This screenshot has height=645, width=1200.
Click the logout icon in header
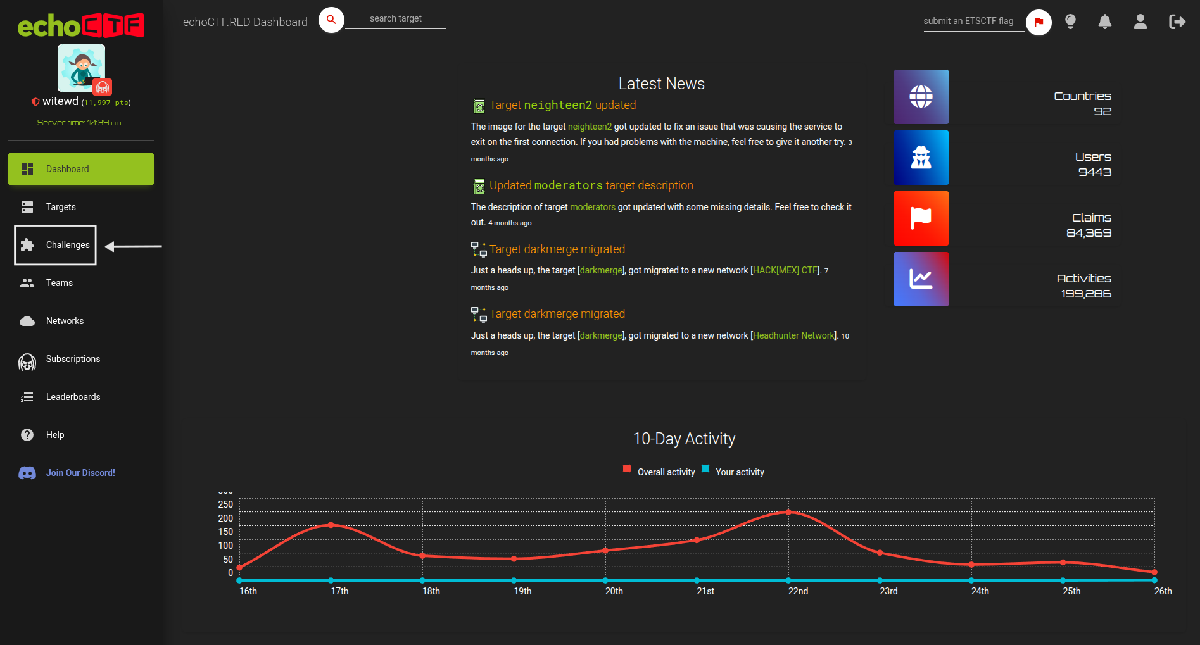pos(1177,21)
